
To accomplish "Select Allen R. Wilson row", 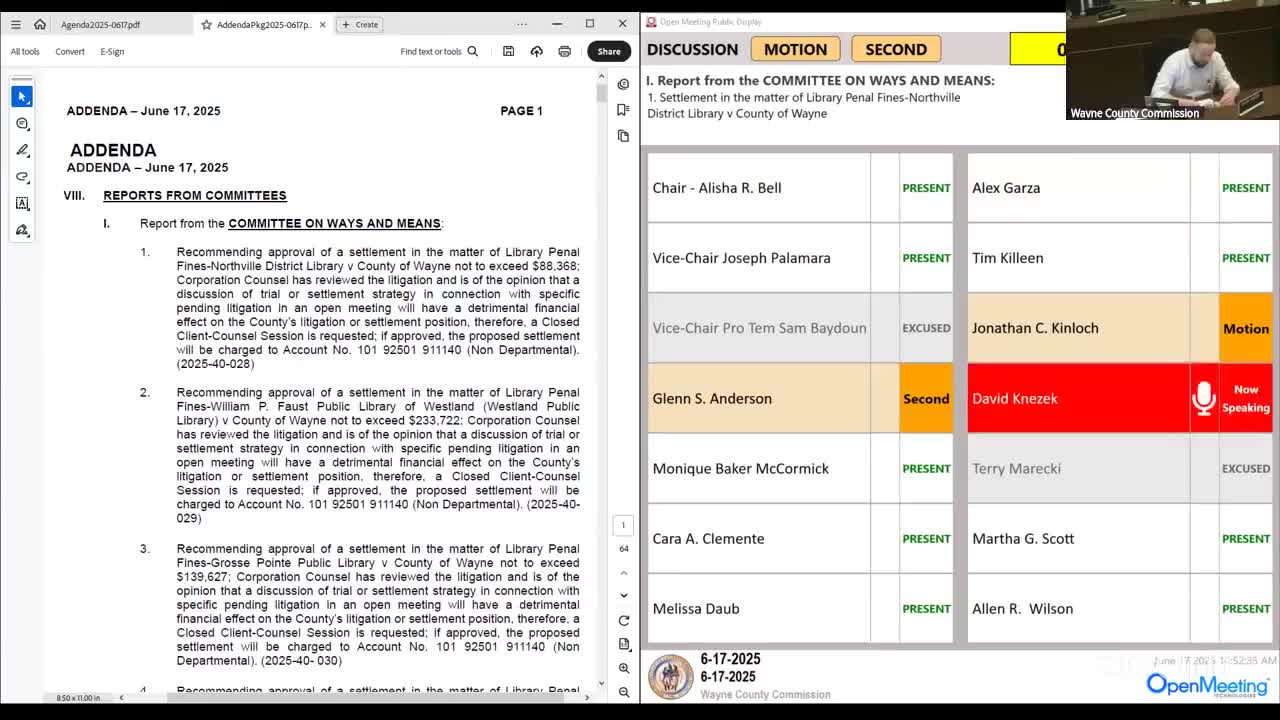I will [x=1119, y=608].
